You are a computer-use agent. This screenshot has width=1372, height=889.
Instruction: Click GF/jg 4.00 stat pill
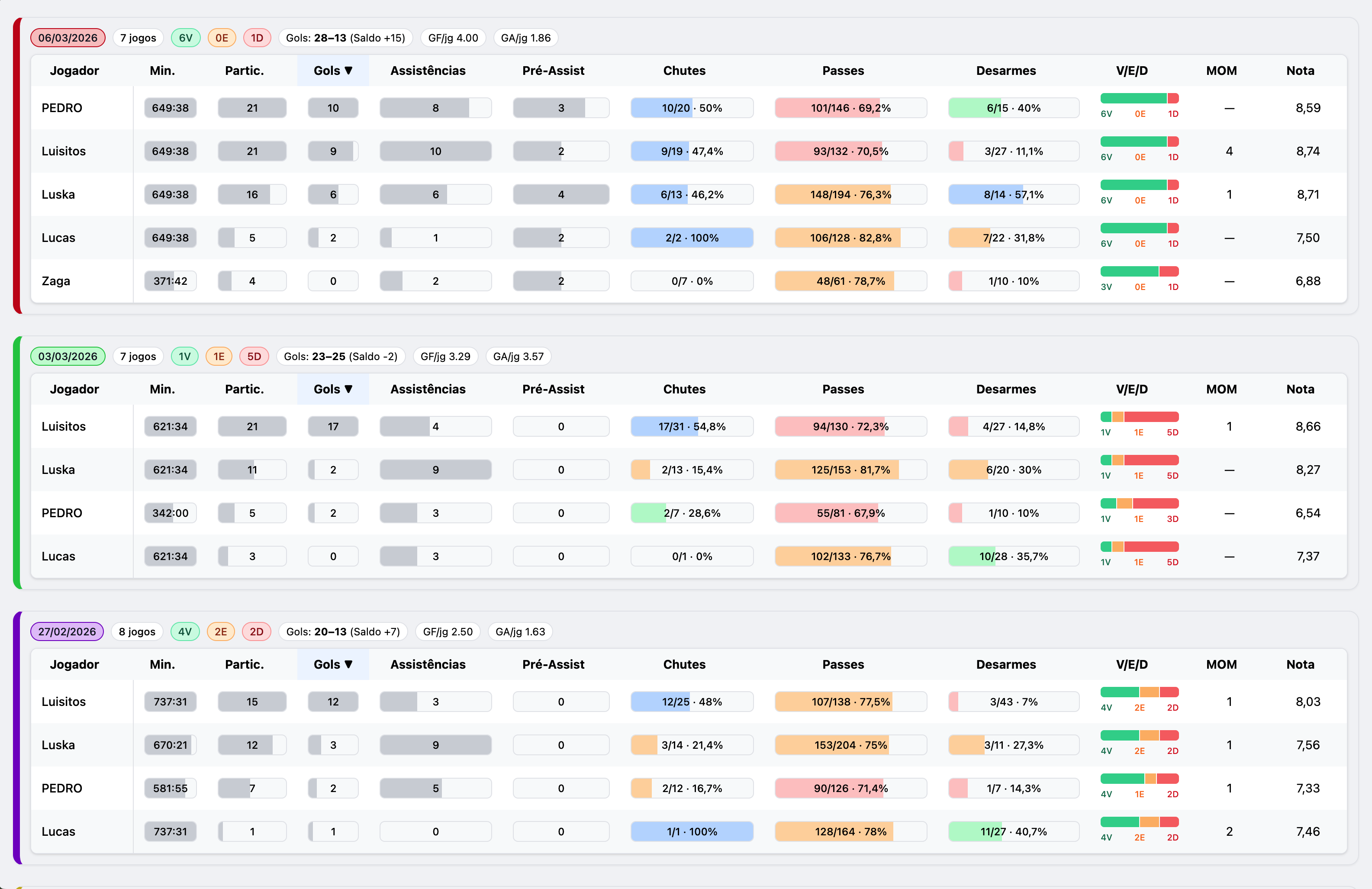(x=453, y=38)
